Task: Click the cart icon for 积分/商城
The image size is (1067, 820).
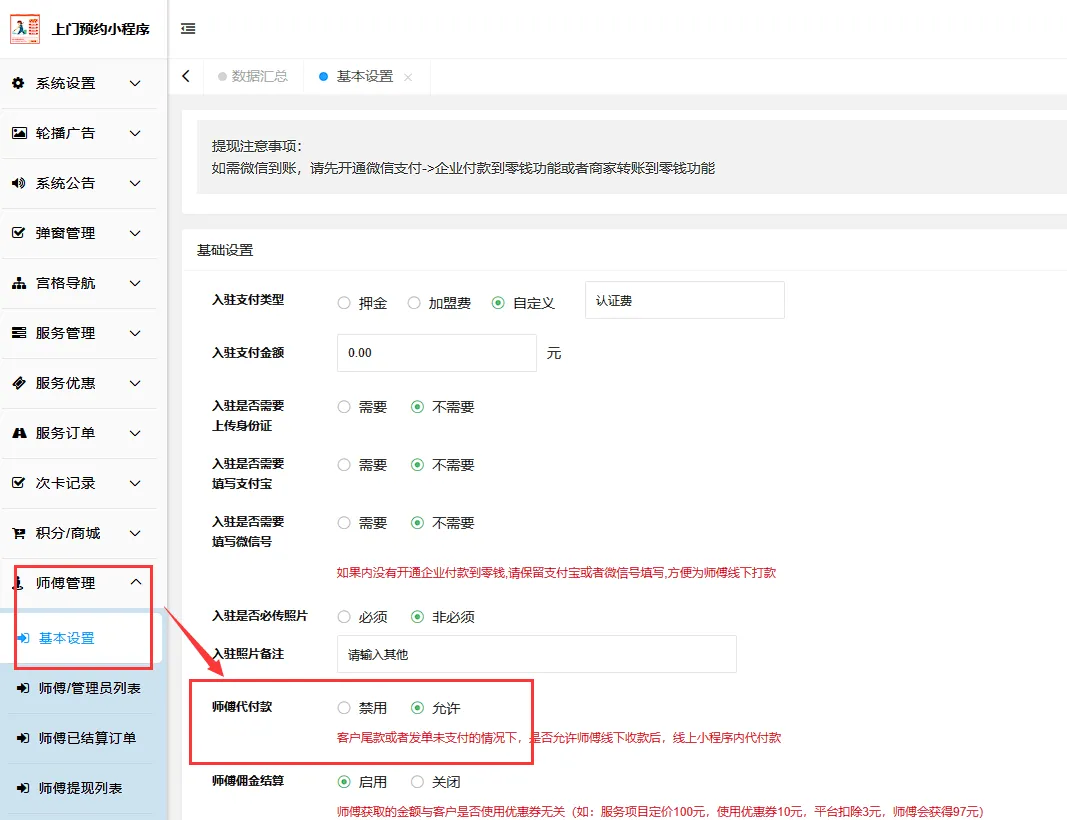Action: click(x=19, y=534)
